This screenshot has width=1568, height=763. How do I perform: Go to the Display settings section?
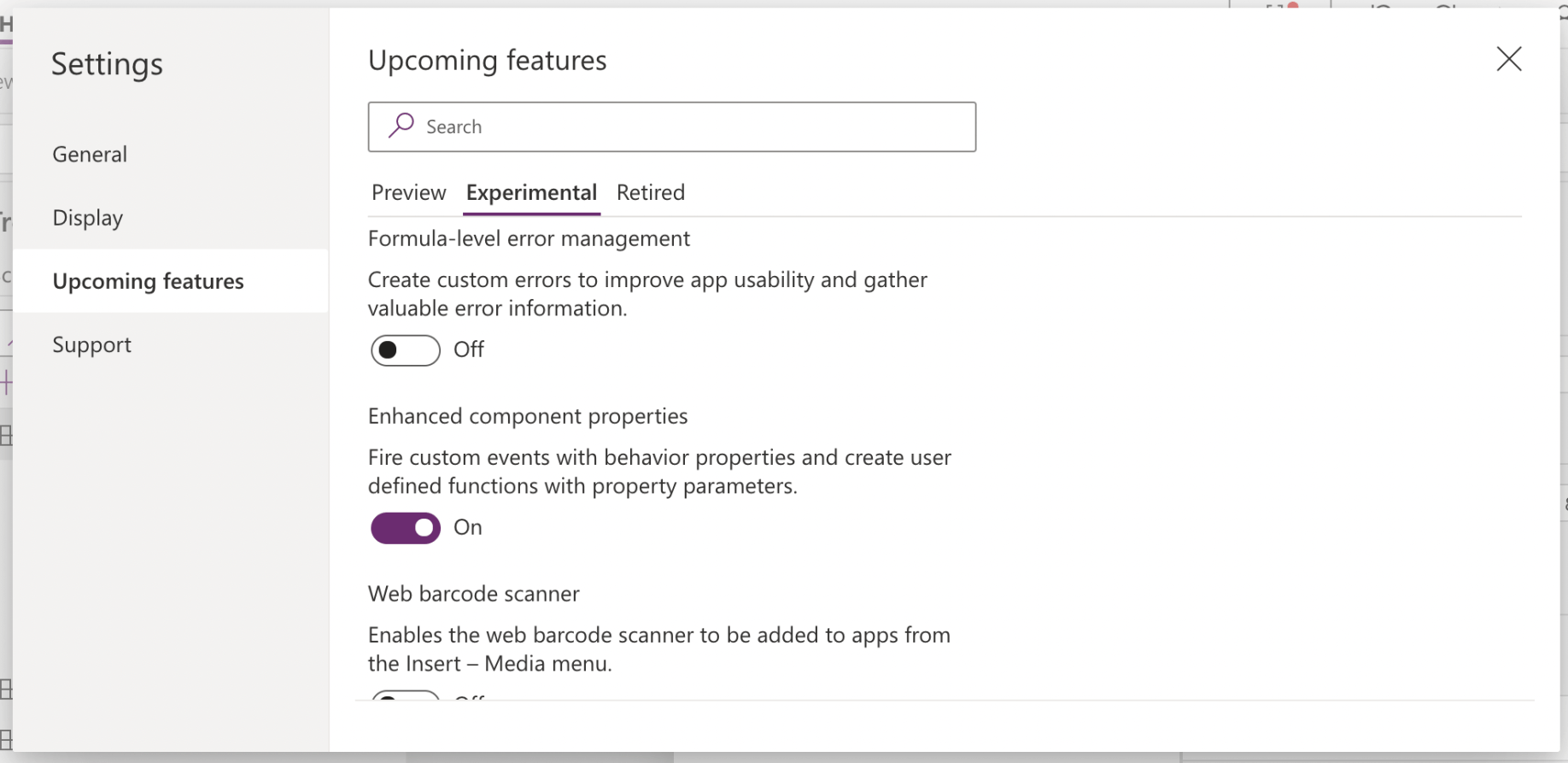click(88, 218)
